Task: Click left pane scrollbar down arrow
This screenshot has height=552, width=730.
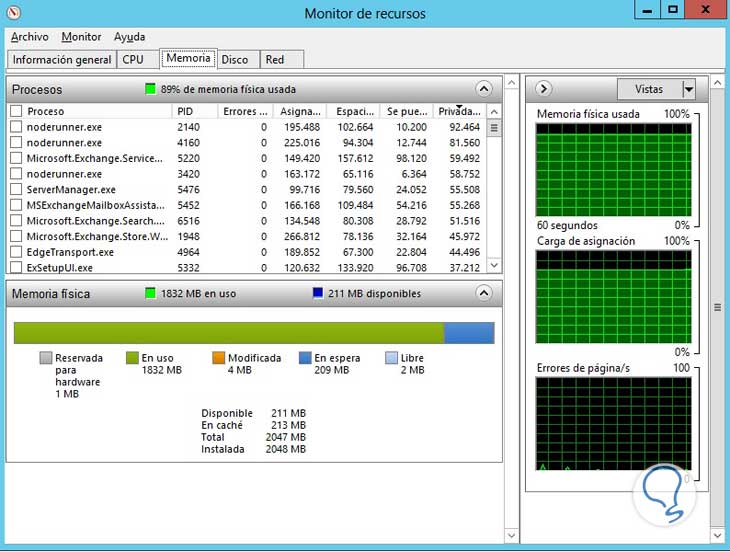Action: pos(511,535)
